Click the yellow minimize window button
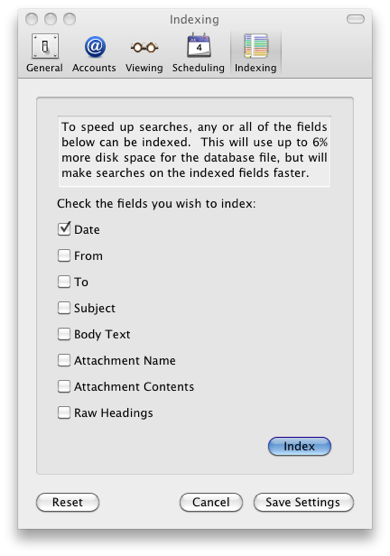This screenshot has width=390, height=556. pyautogui.click(x=50, y=19)
